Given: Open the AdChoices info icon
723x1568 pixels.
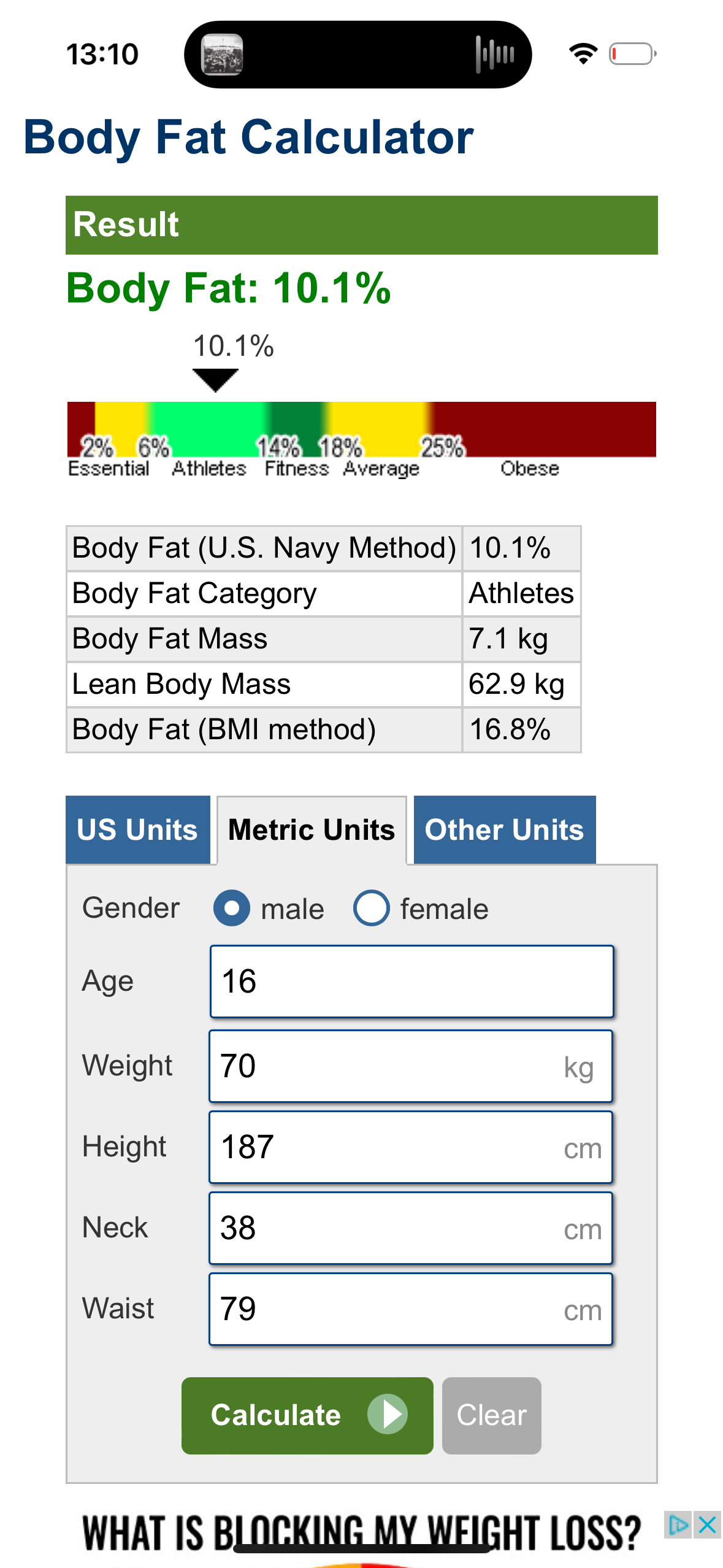Looking at the screenshot, I should pos(678,1524).
